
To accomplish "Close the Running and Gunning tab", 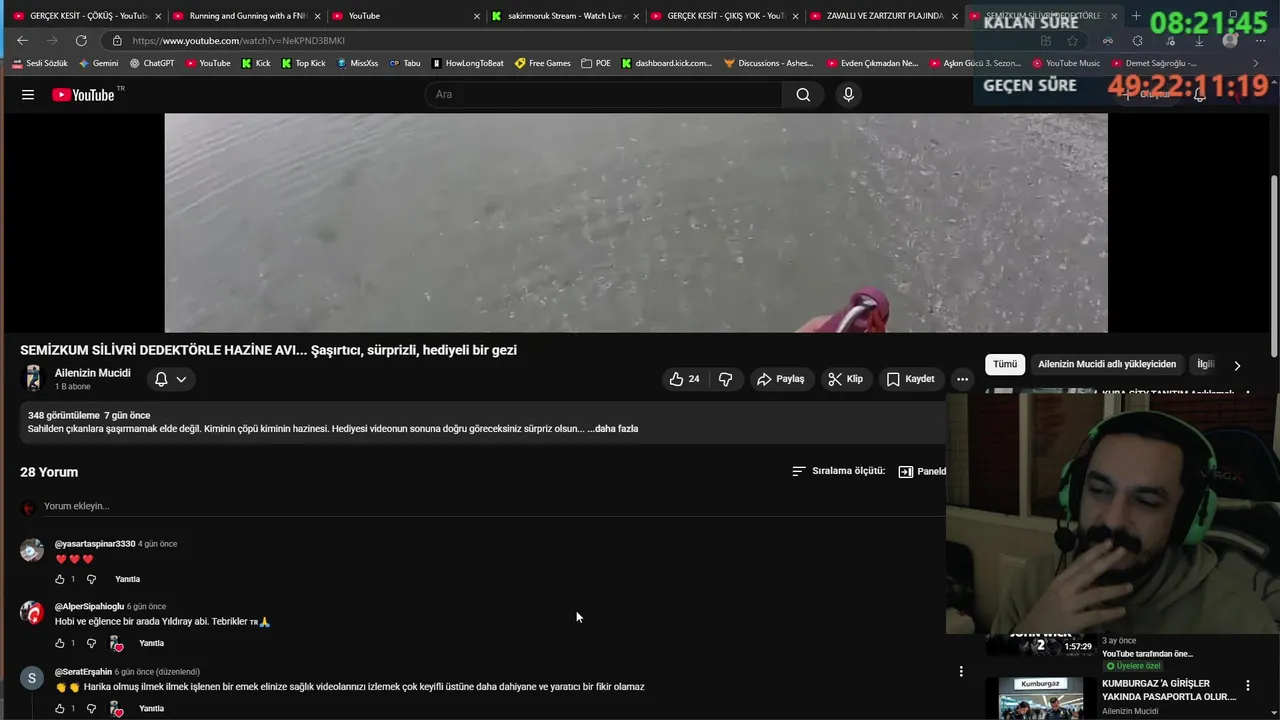I will click(317, 16).
